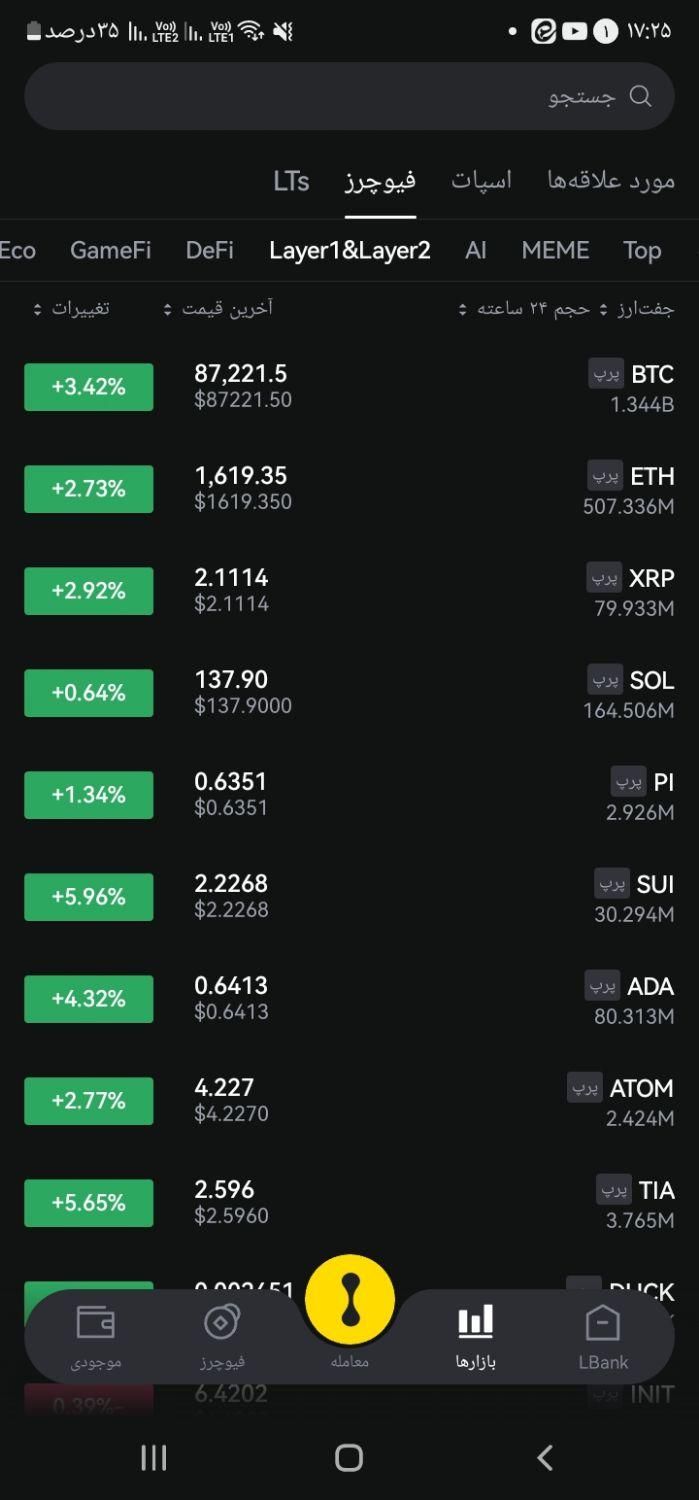This screenshot has width=699, height=1500.
Task: Tap the Android back arrow
Action: pos(545,1458)
